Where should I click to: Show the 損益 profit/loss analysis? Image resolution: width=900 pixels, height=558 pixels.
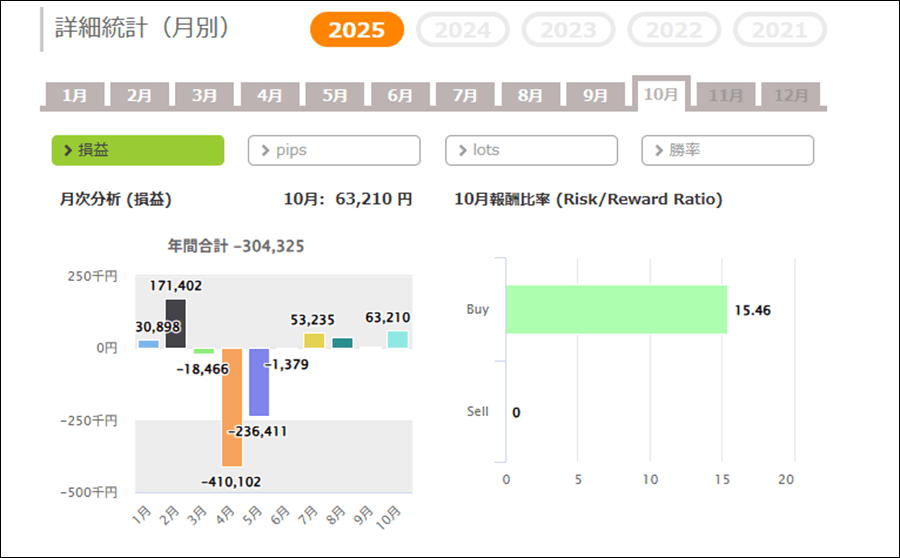pyautogui.click(x=138, y=150)
